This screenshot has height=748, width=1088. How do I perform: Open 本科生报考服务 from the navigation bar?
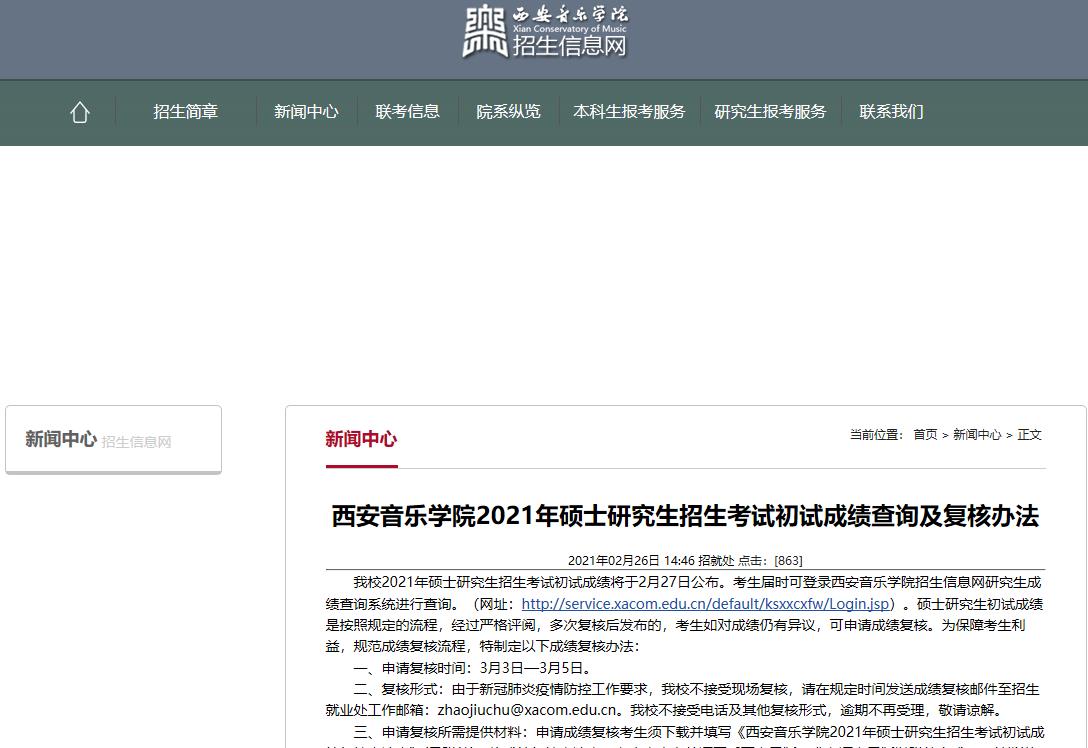click(x=629, y=112)
